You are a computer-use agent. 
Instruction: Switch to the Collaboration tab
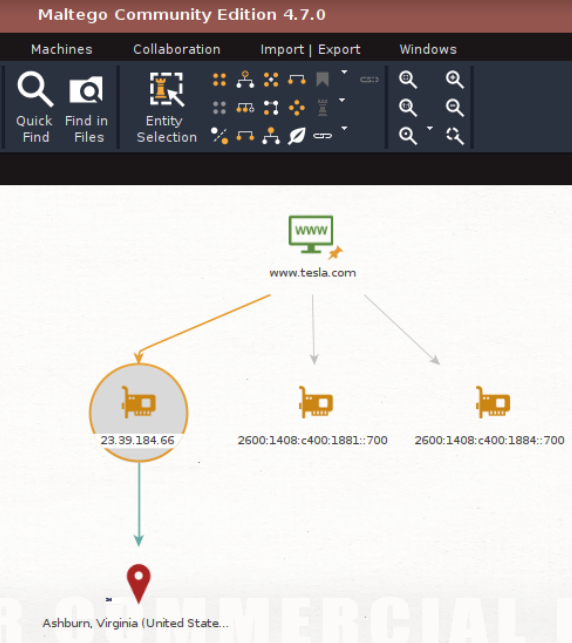click(x=177, y=49)
